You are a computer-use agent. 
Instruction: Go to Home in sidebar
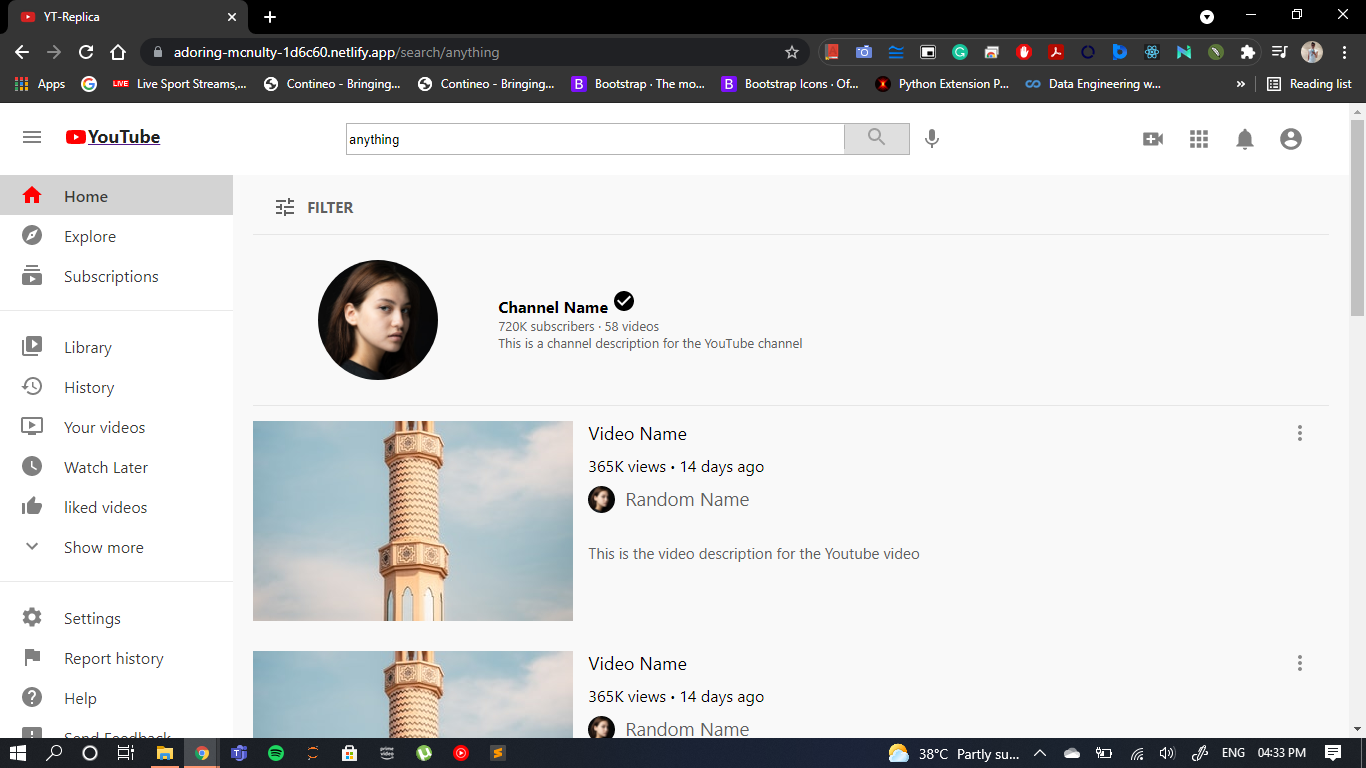(x=116, y=196)
